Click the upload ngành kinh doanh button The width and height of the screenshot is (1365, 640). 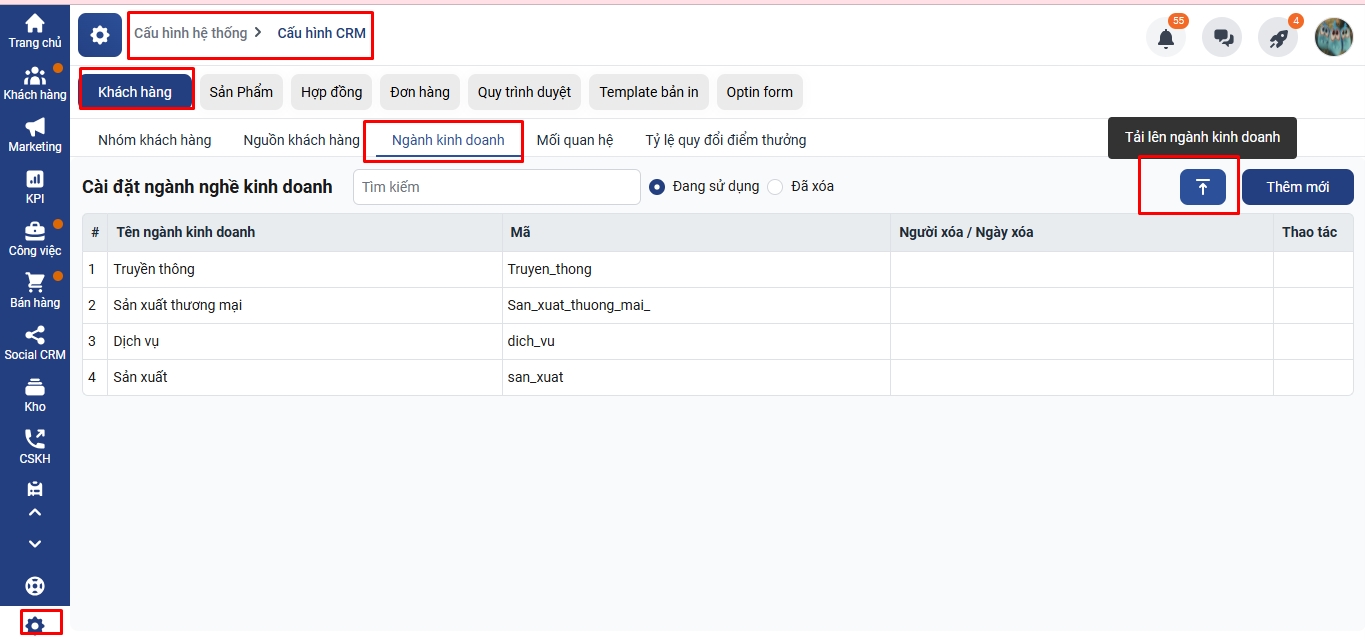[1202, 187]
